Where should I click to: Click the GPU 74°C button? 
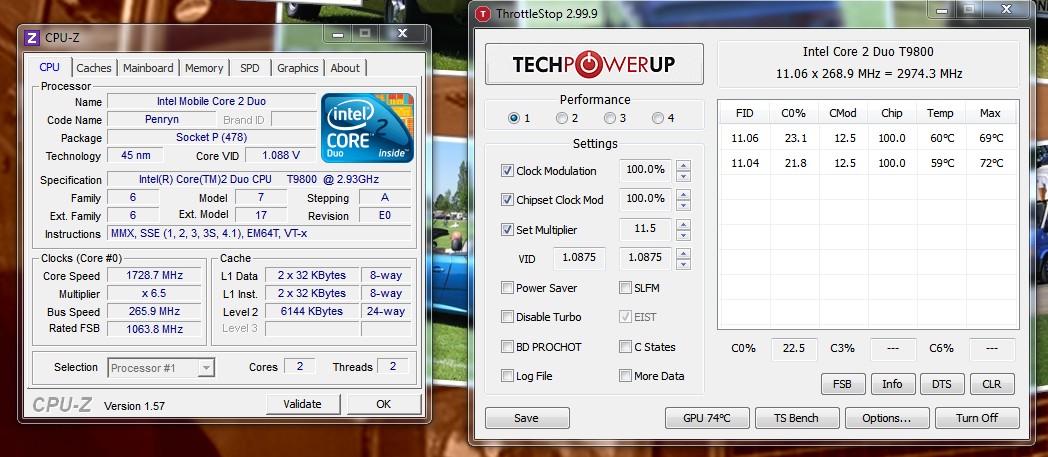(x=707, y=418)
